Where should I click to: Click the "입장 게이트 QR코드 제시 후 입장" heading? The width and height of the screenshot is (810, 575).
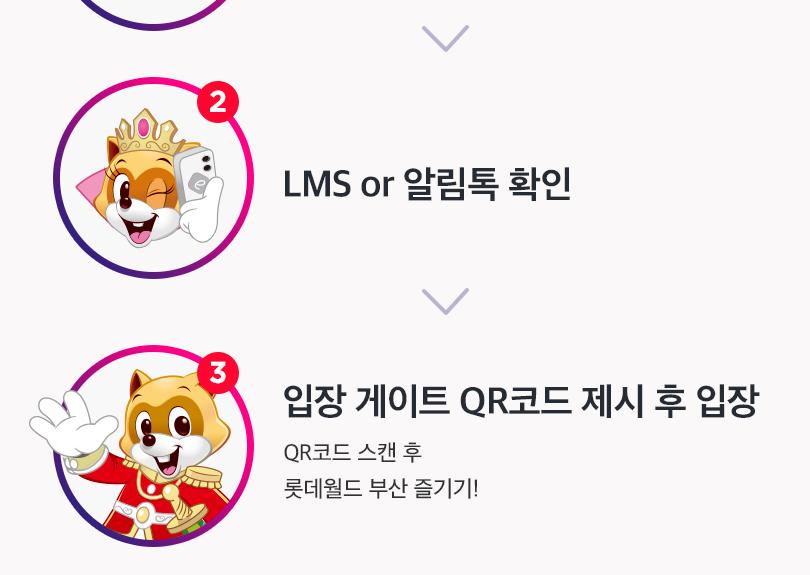tap(520, 401)
